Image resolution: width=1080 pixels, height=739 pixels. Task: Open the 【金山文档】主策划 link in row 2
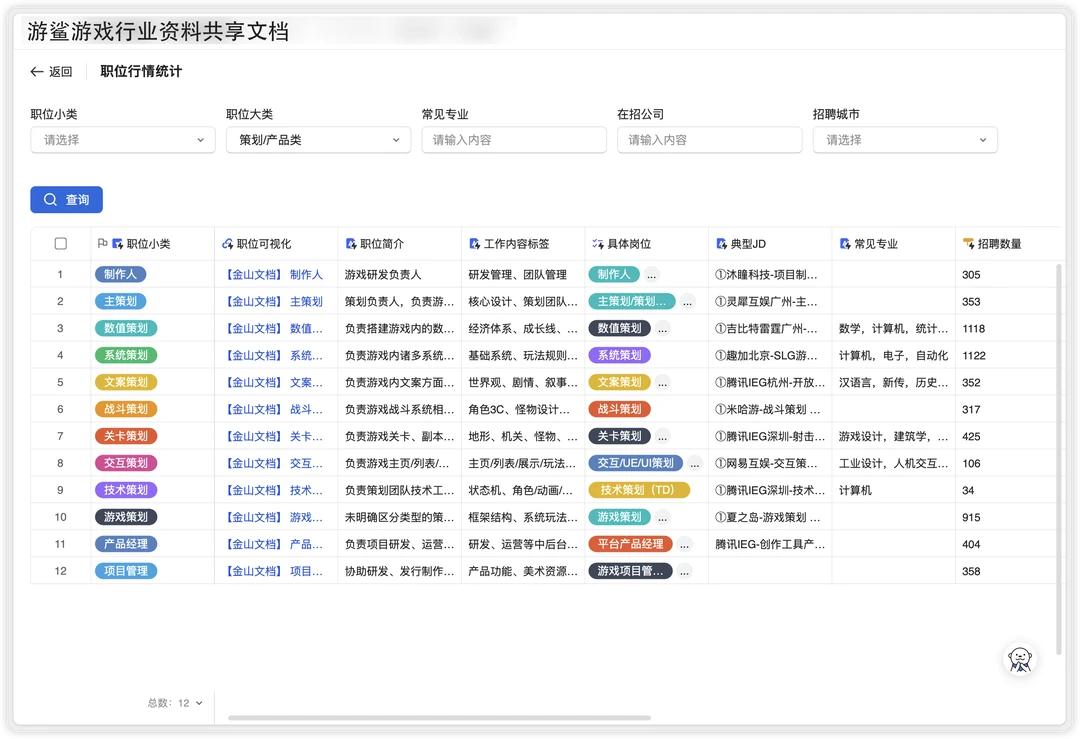[x=274, y=301]
